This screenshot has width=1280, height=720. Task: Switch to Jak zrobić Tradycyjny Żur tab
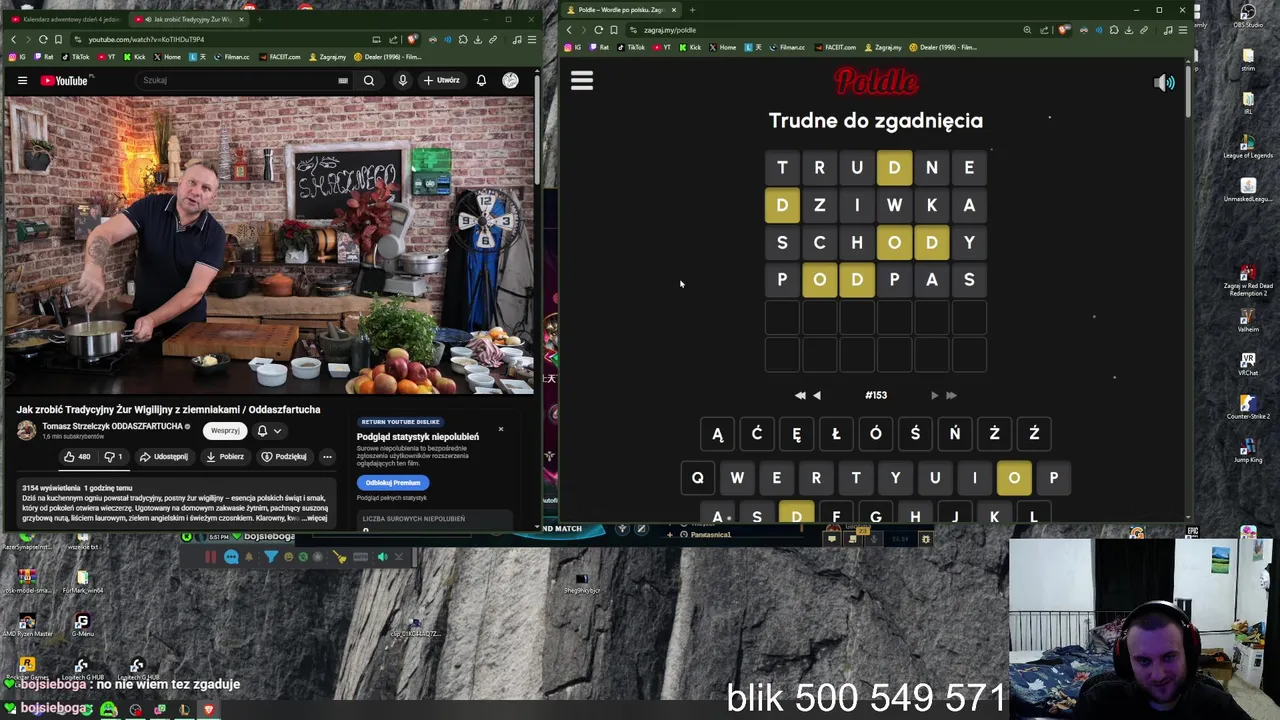click(x=190, y=19)
